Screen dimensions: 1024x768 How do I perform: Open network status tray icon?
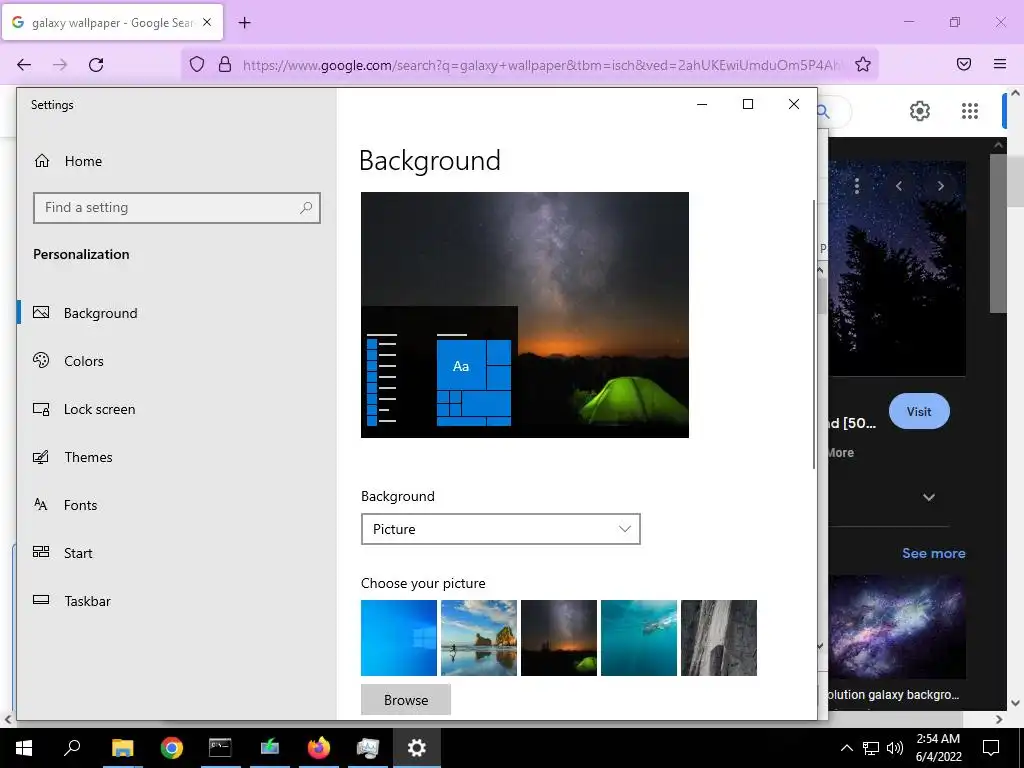[x=871, y=748]
